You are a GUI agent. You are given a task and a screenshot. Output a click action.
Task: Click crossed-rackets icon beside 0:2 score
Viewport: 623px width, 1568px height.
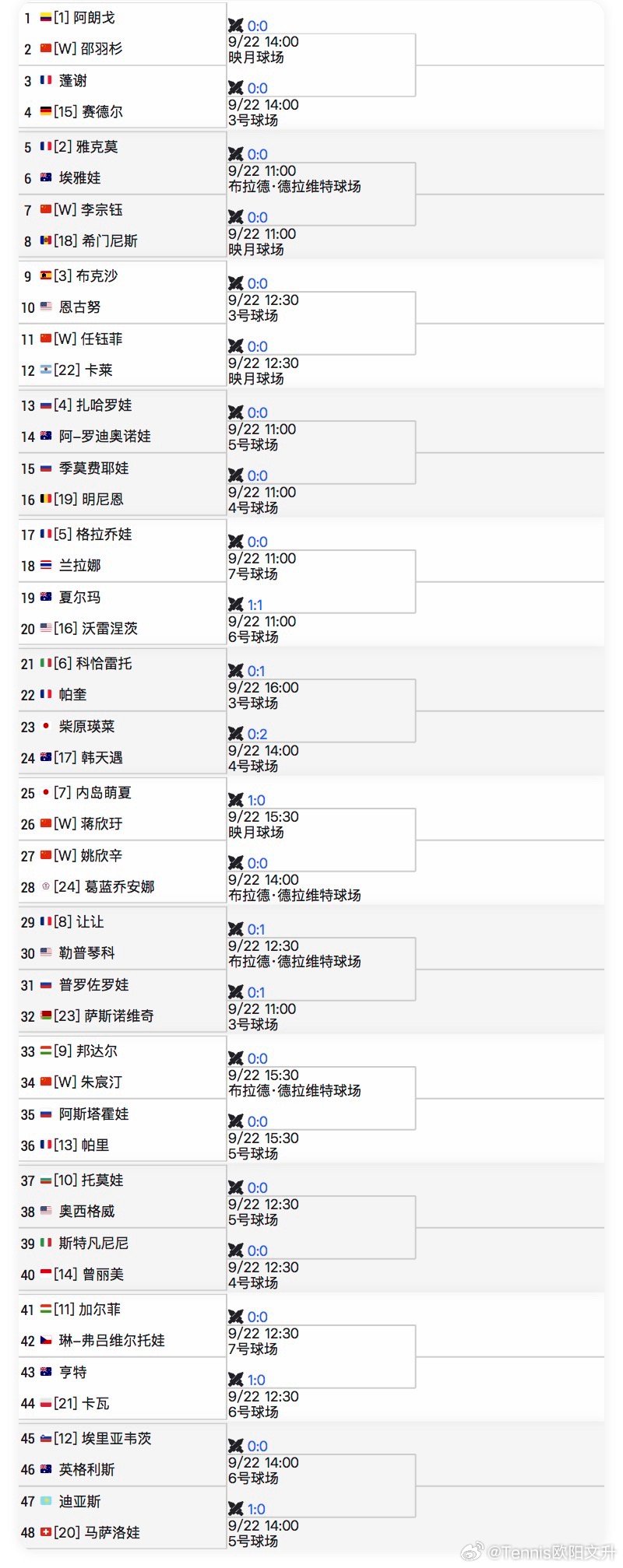pyautogui.click(x=236, y=734)
